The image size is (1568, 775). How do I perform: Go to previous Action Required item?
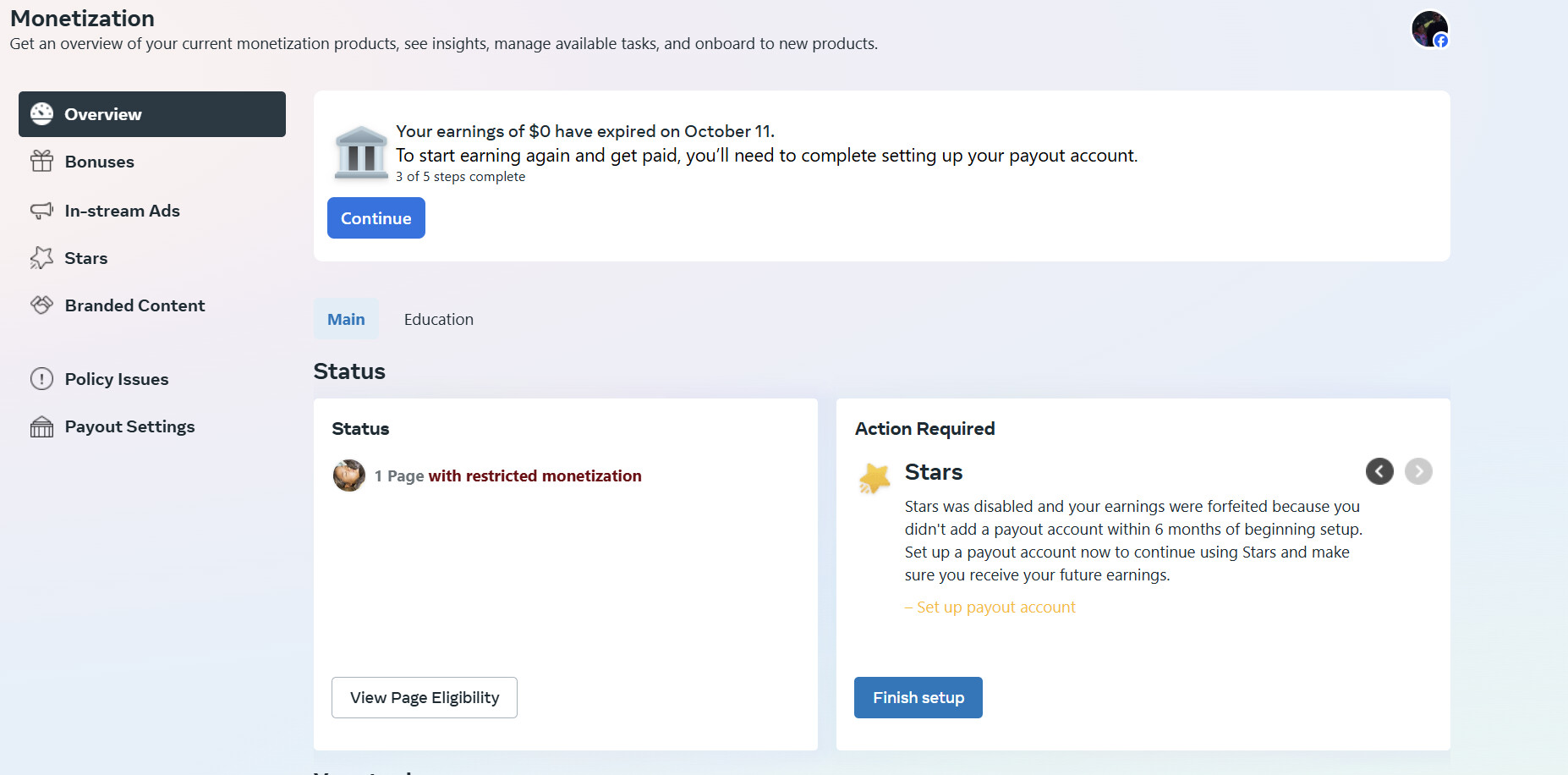pos(1379,471)
